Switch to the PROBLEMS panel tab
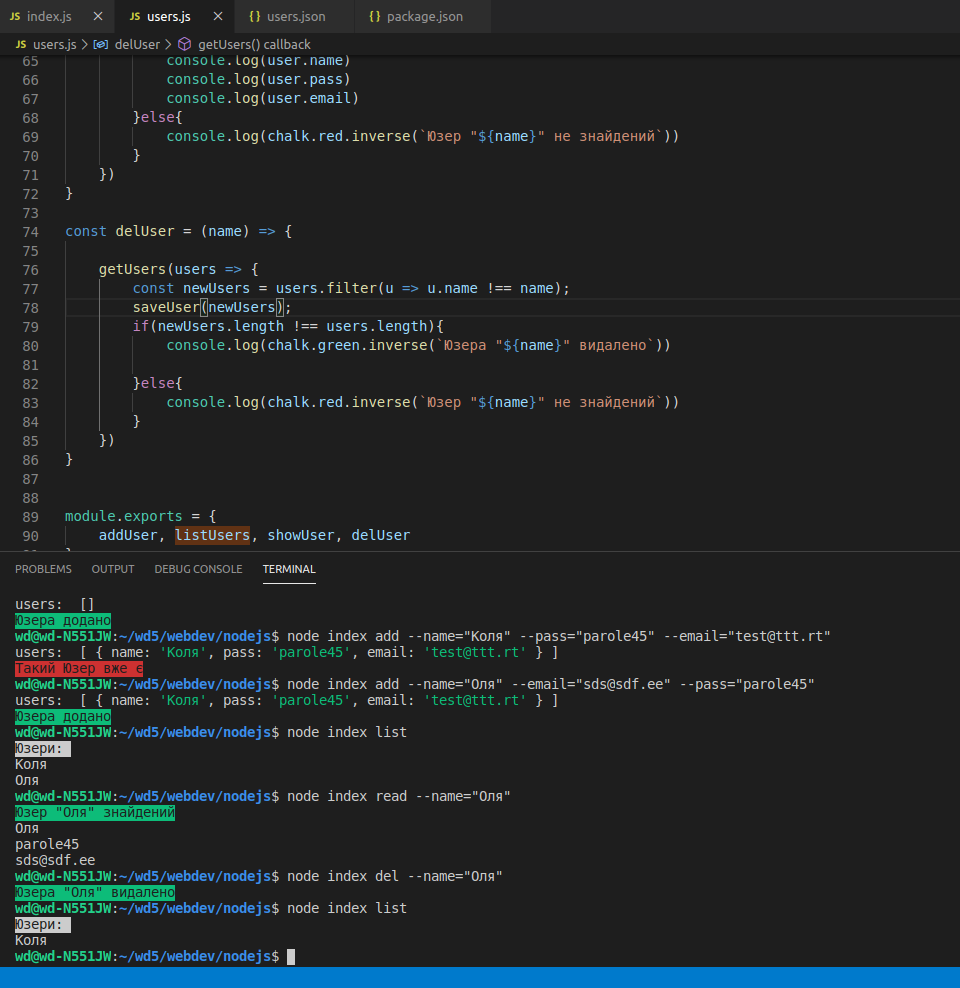Screen dimensions: 960x988 click(43, 569)
